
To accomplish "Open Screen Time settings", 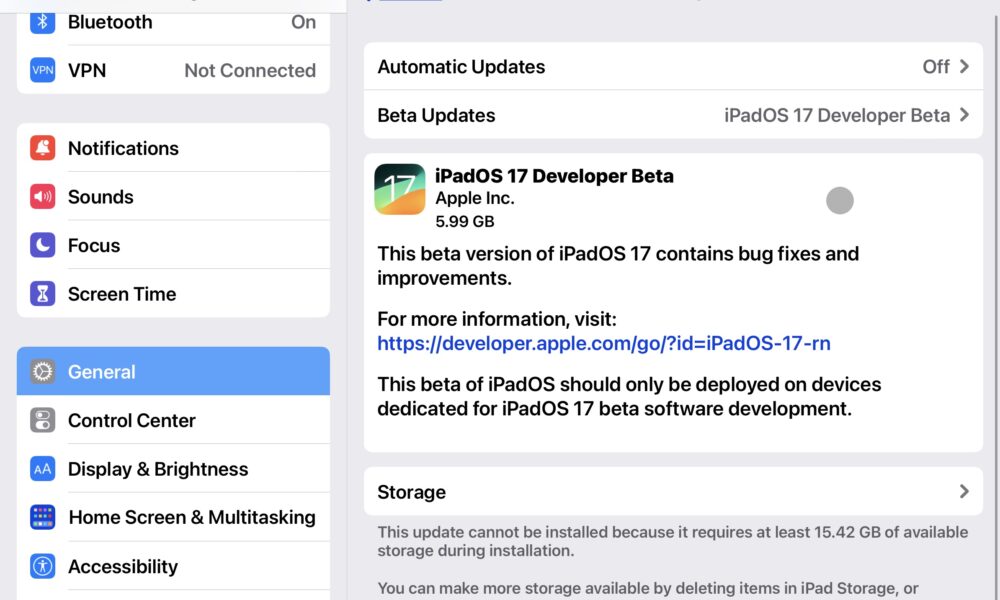I will (x=173, y=294).
